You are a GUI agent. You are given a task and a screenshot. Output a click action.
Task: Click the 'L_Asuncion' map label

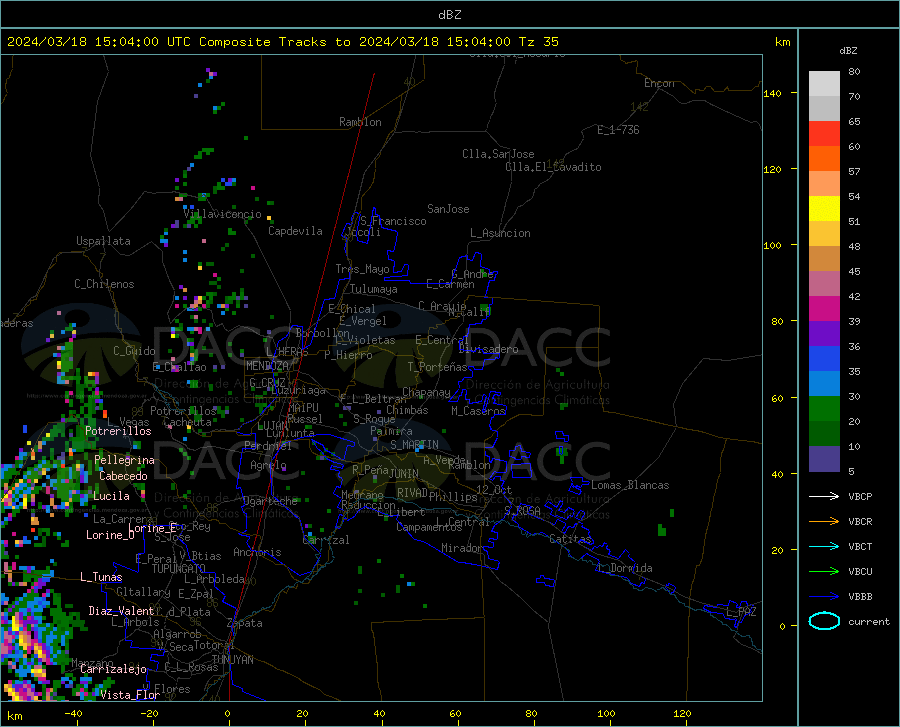pyautogui.click(x=500, y=233)
